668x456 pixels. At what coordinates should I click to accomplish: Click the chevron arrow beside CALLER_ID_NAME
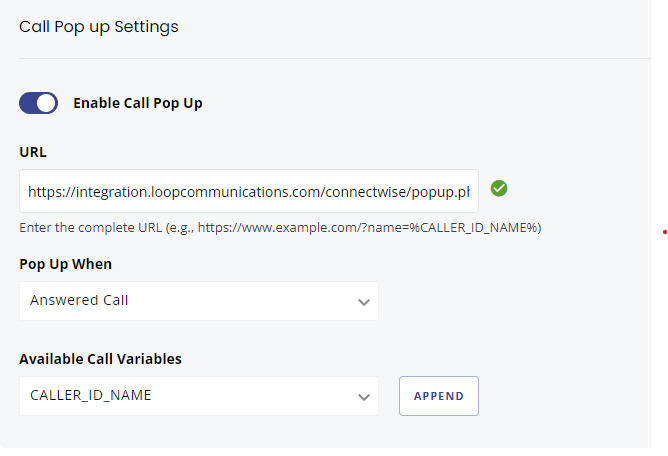[364, 397]
